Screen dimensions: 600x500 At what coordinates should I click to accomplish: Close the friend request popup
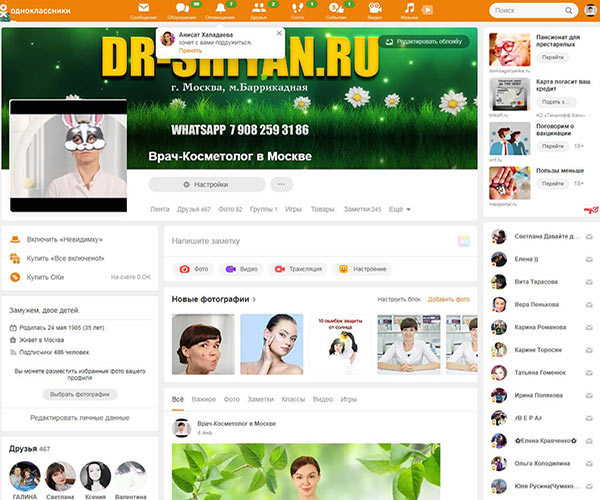click(x=279, y=33)
